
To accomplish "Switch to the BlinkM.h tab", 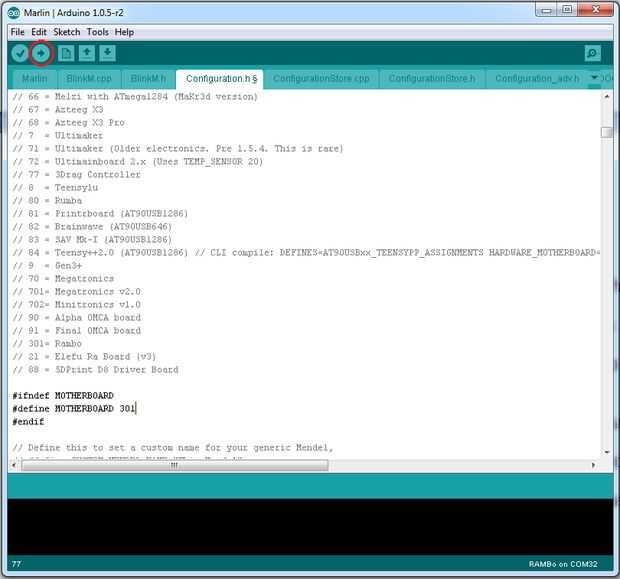I will coord(148,79).
